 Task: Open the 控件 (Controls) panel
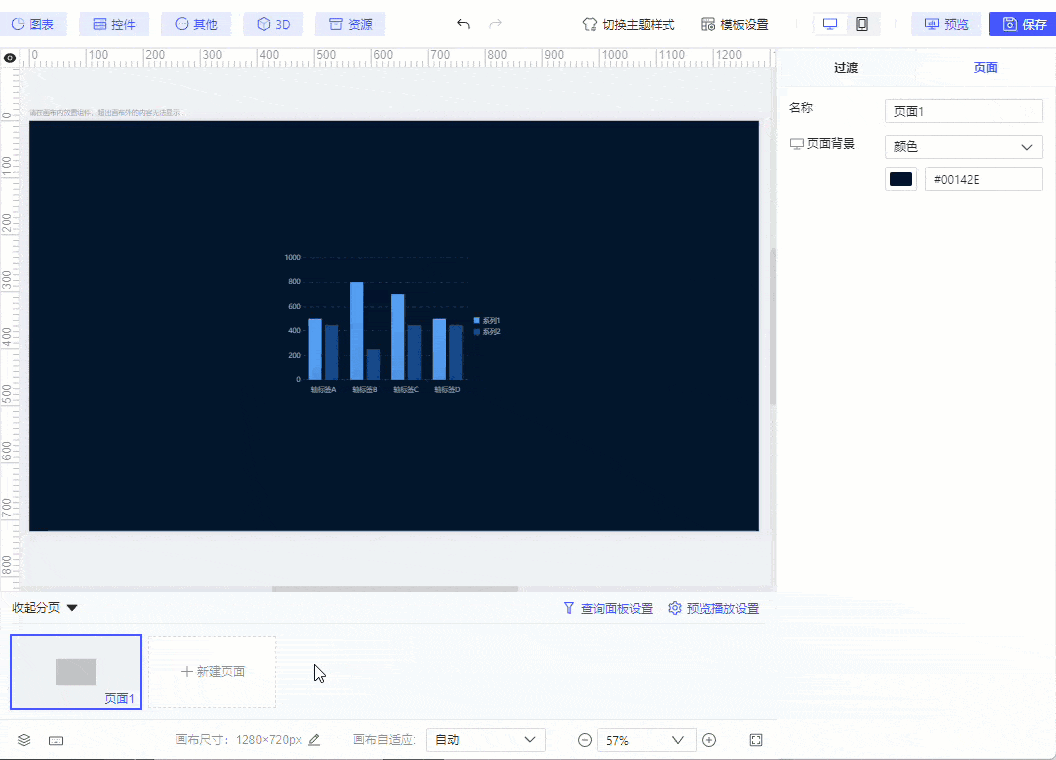[113, 24]
